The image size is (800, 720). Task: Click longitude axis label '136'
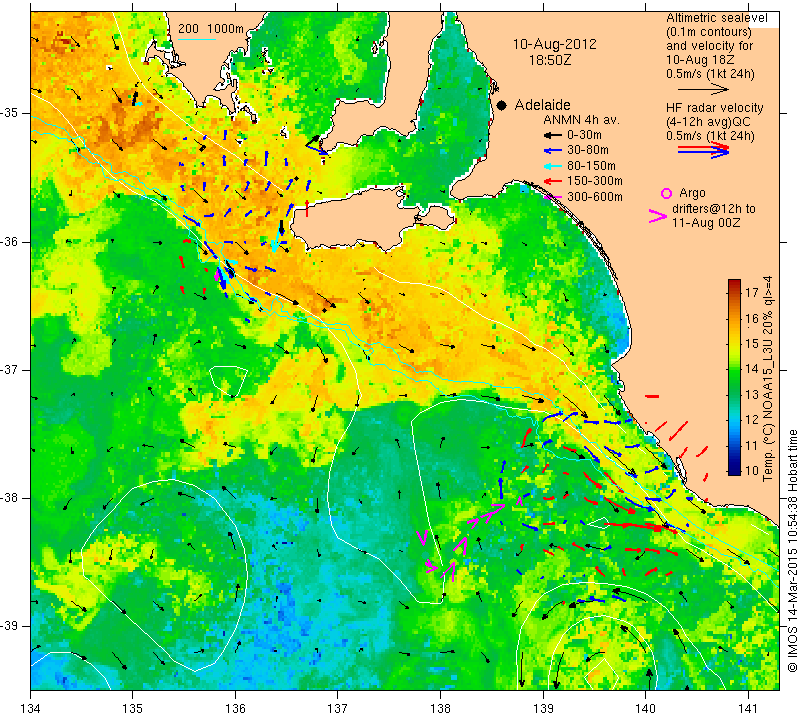point(235,709)
